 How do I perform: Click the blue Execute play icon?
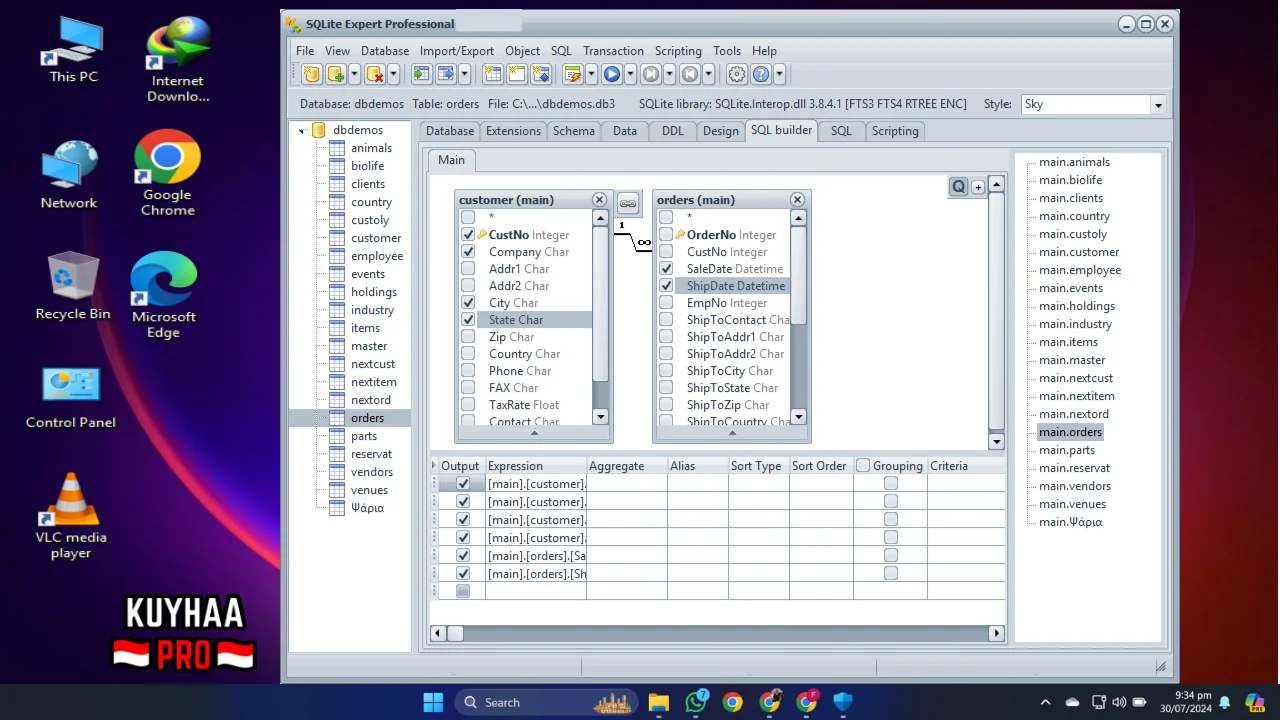point(611,74)
